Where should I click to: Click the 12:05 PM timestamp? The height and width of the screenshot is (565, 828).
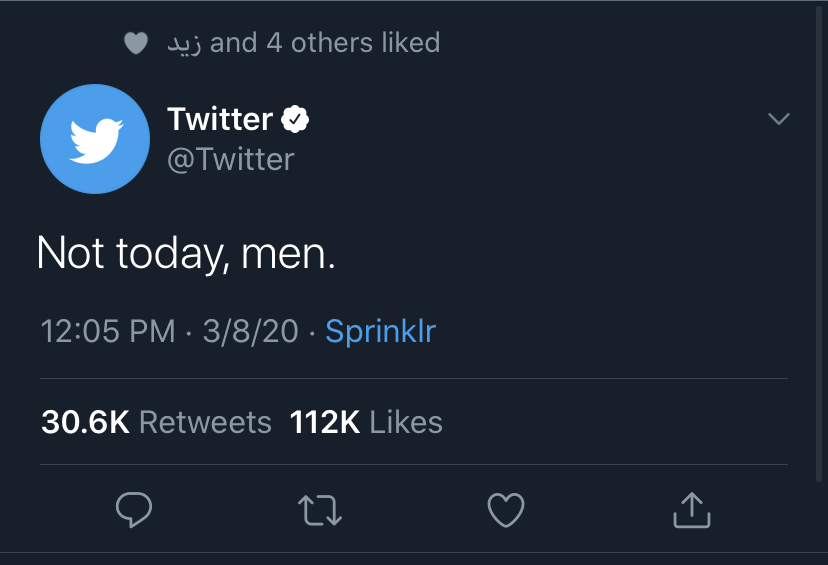(108, 331)
